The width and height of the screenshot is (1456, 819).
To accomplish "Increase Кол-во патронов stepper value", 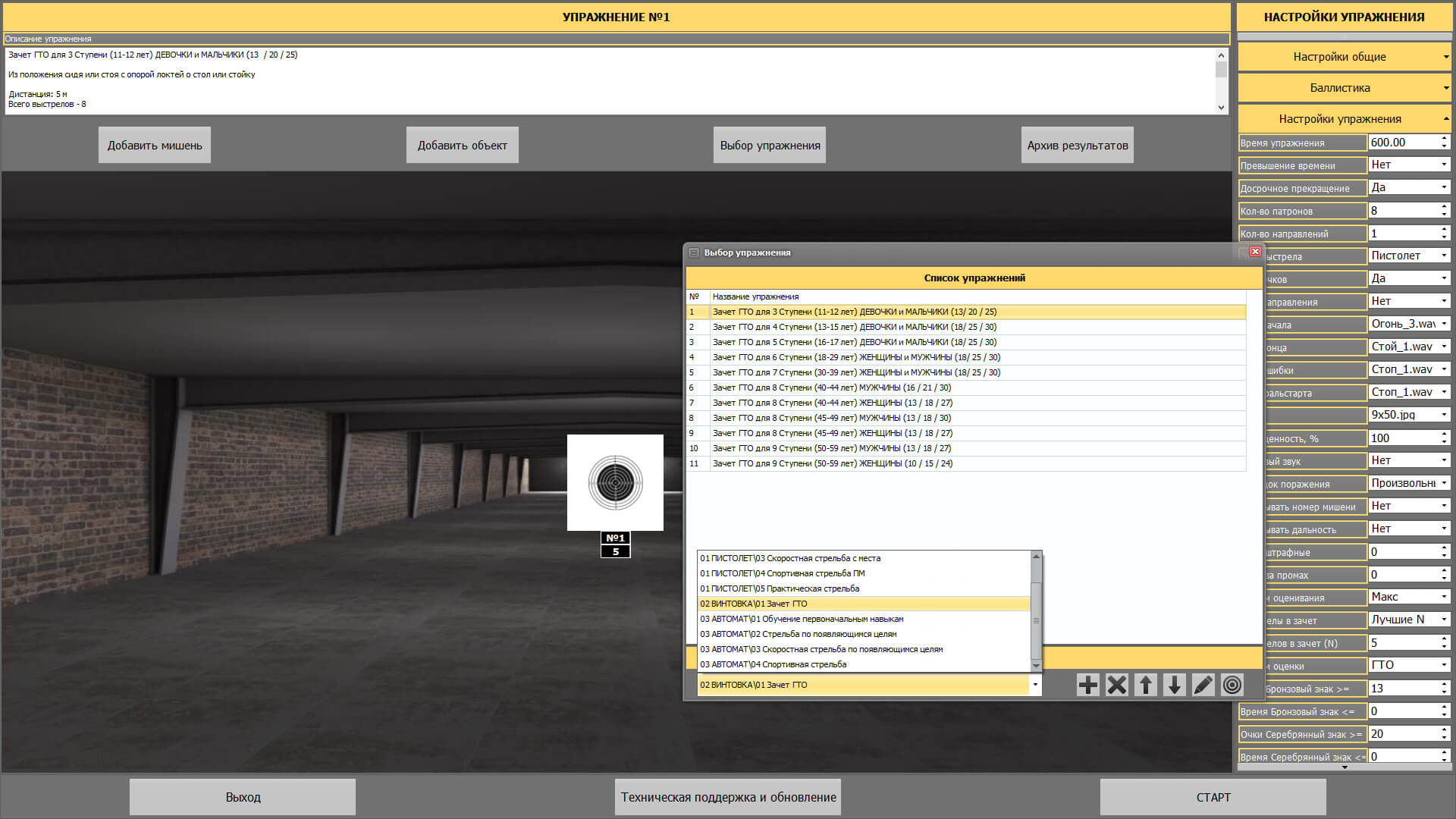I will pos(1444,206).
